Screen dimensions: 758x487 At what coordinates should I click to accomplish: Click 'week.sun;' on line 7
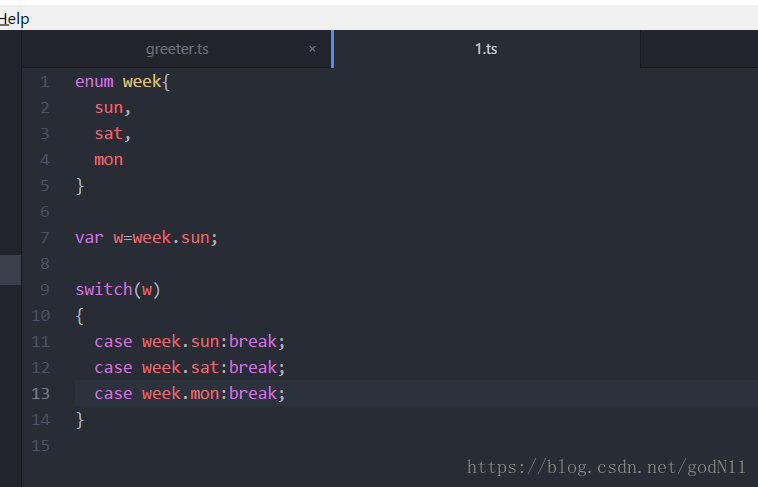pyautogui.click(x=175, y=237)
